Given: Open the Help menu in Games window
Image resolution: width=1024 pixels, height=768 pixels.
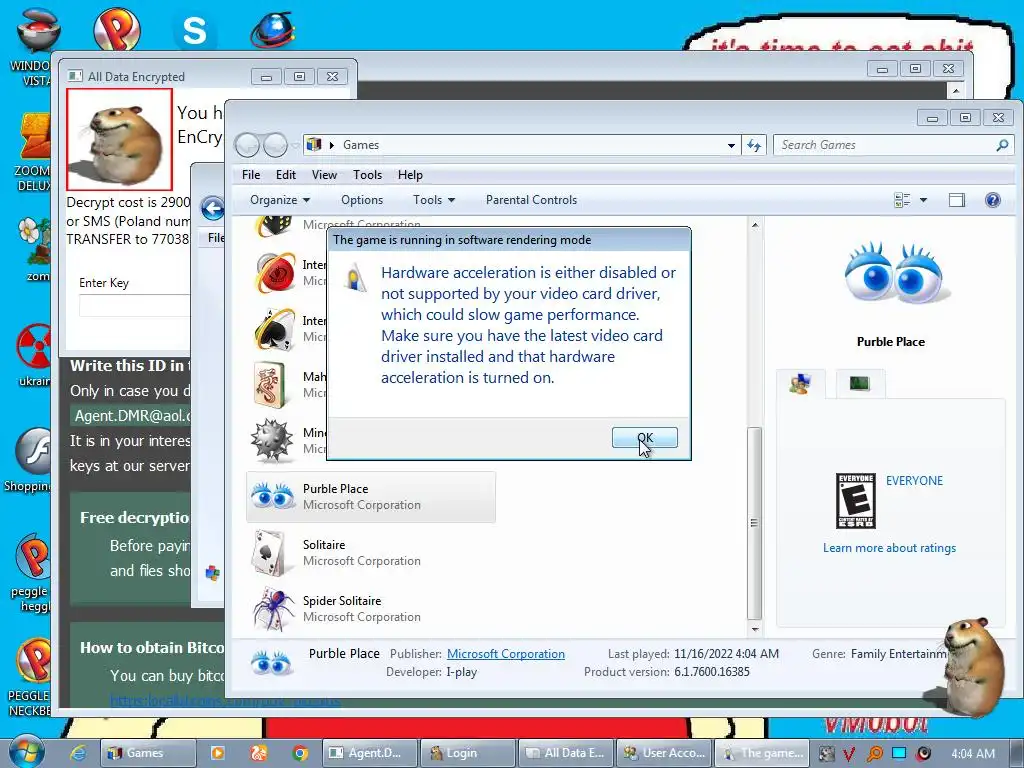Looking at the screenshot, I should tap(410, 174).
